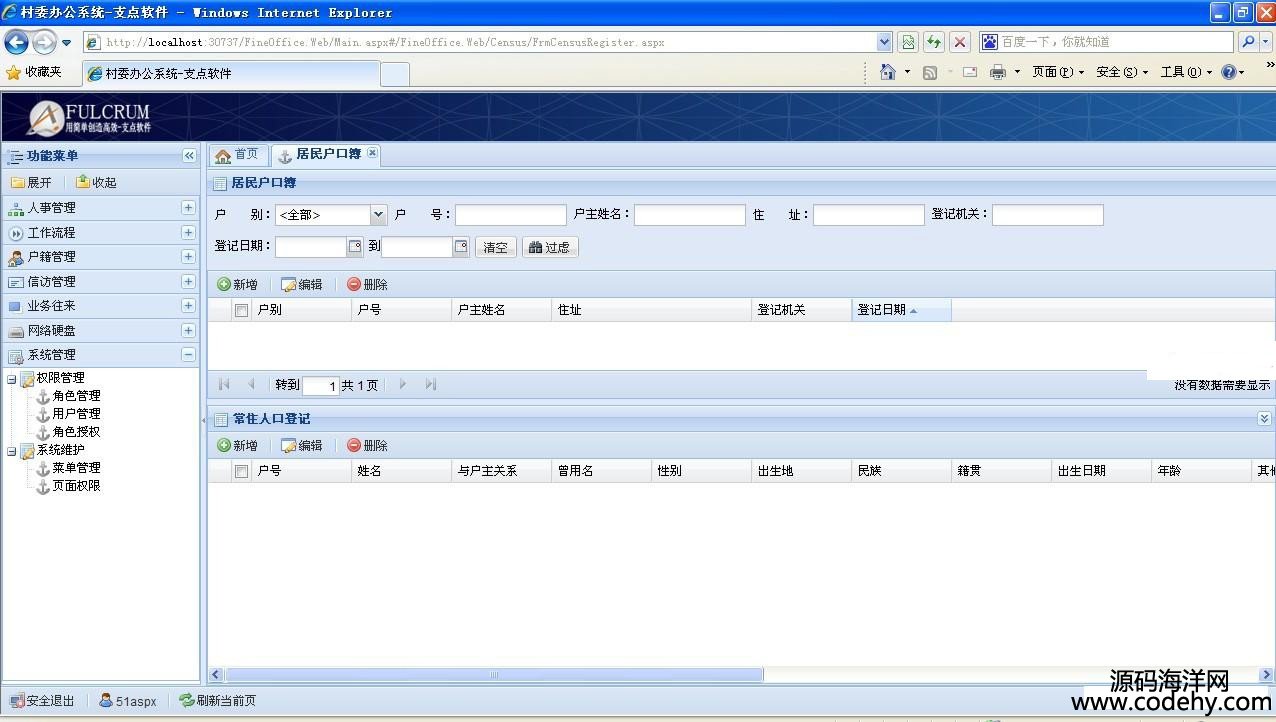Click the IE forward navigation button

(x=44, y=42)
